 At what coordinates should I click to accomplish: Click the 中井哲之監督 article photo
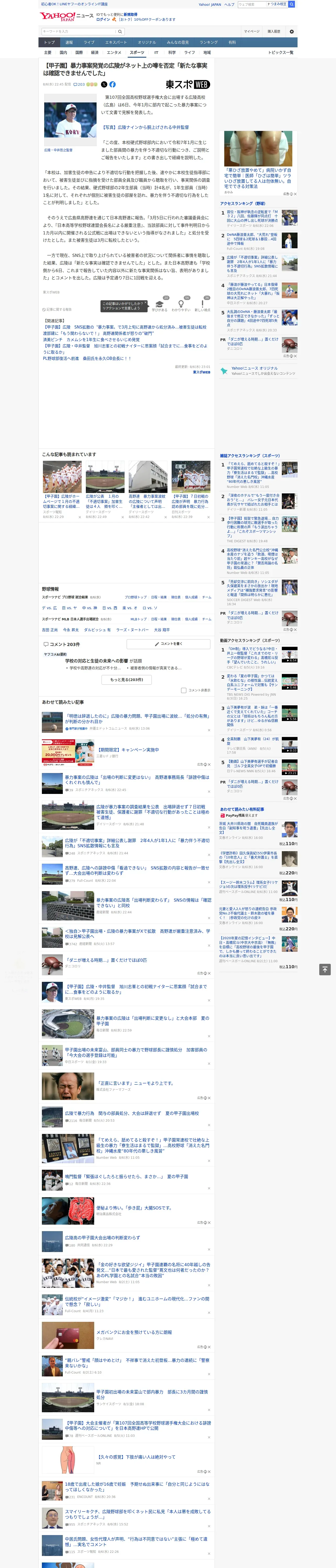(x=70, y=120)
